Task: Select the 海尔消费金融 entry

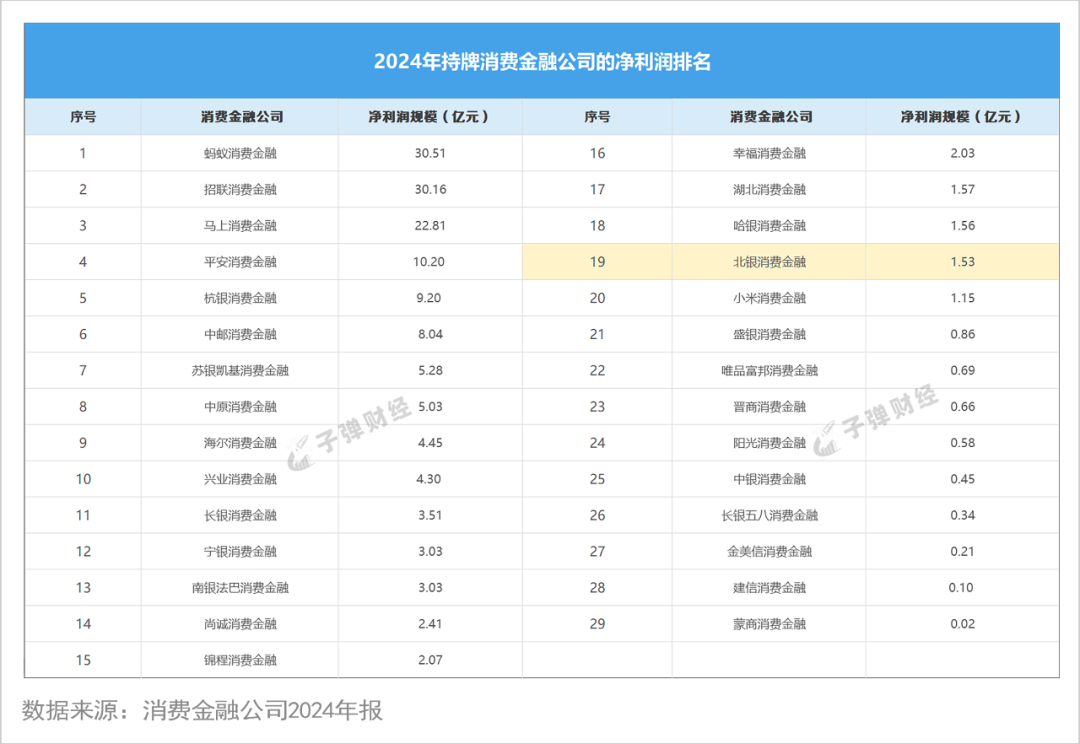Action: pos(240,443)
